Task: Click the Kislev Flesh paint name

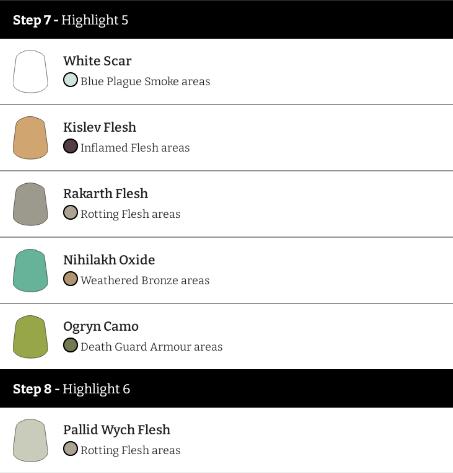Action: pos(100,127)
